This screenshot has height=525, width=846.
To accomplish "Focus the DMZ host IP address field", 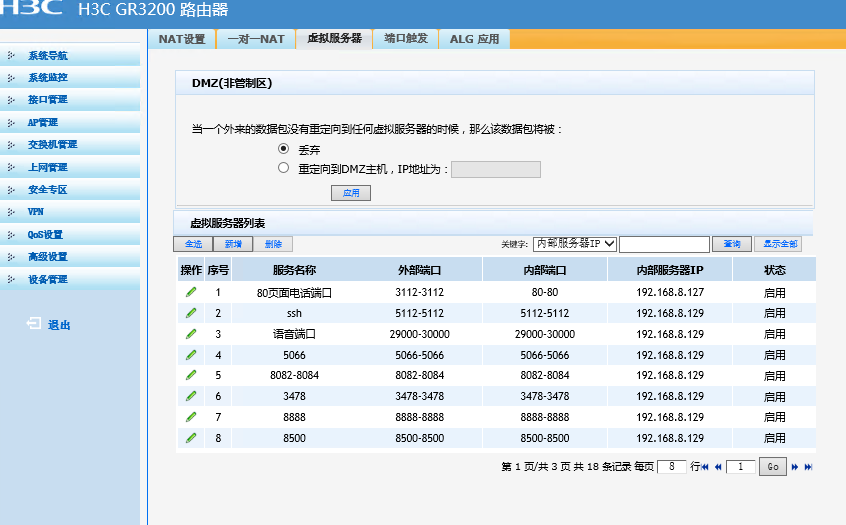I will tap(496, 169).
